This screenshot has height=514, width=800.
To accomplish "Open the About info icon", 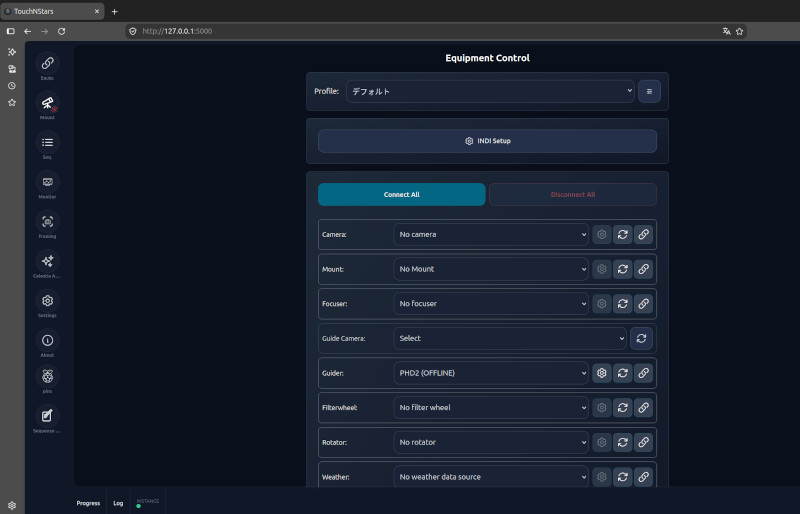I will (x=47, y=340).
